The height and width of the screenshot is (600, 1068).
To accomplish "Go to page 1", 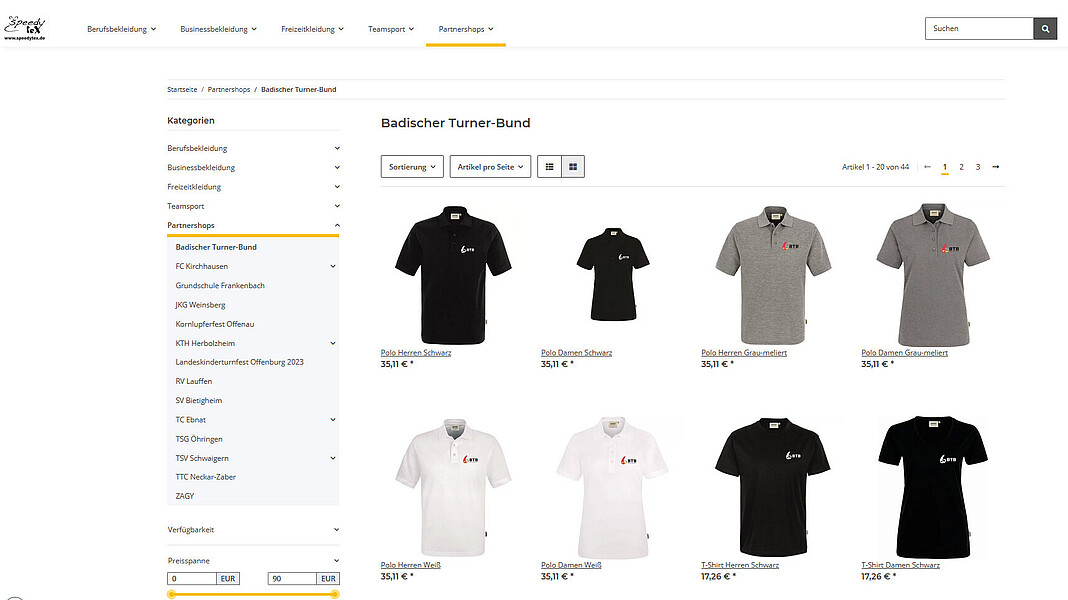I will point(945,167).
